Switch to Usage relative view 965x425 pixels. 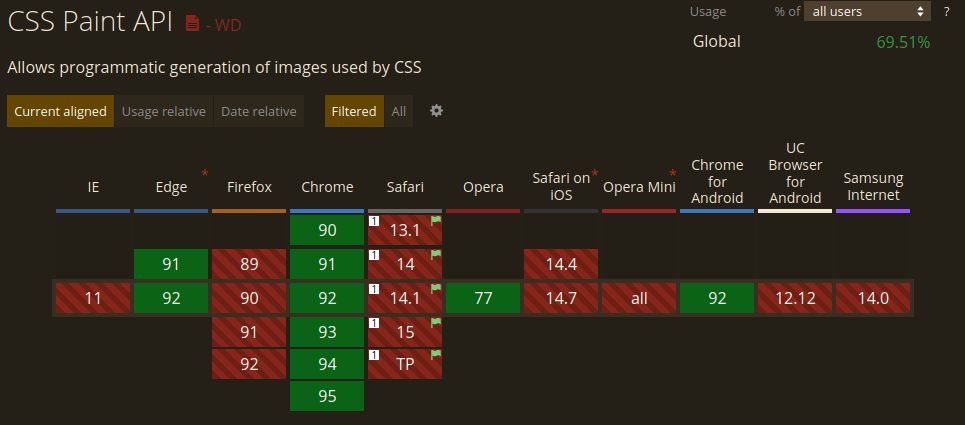[x=164, y=111]
